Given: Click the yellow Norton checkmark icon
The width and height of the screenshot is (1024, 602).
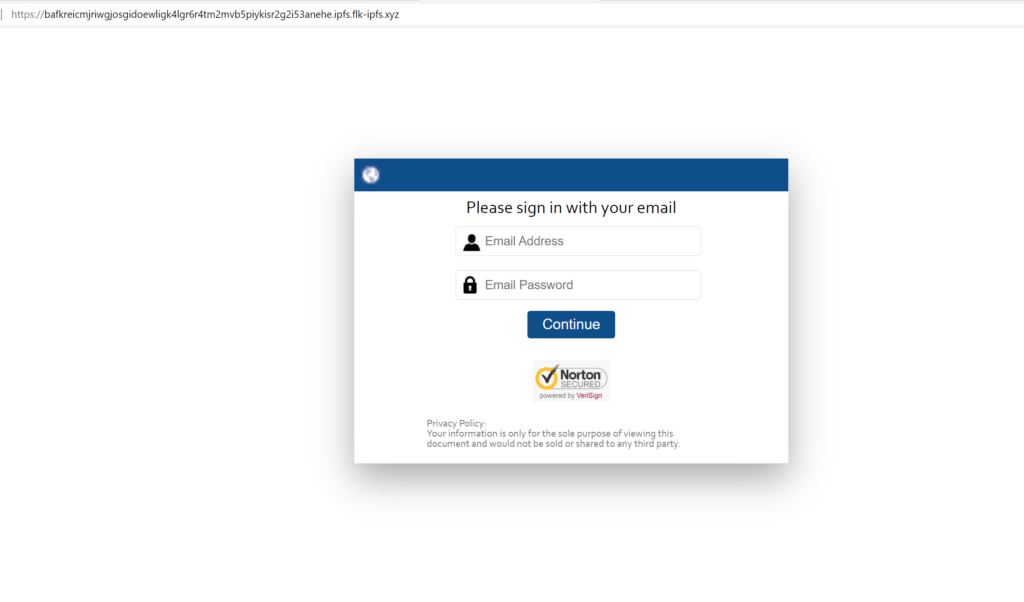Looking at the screenshot, I should click(x=547, y=377).
